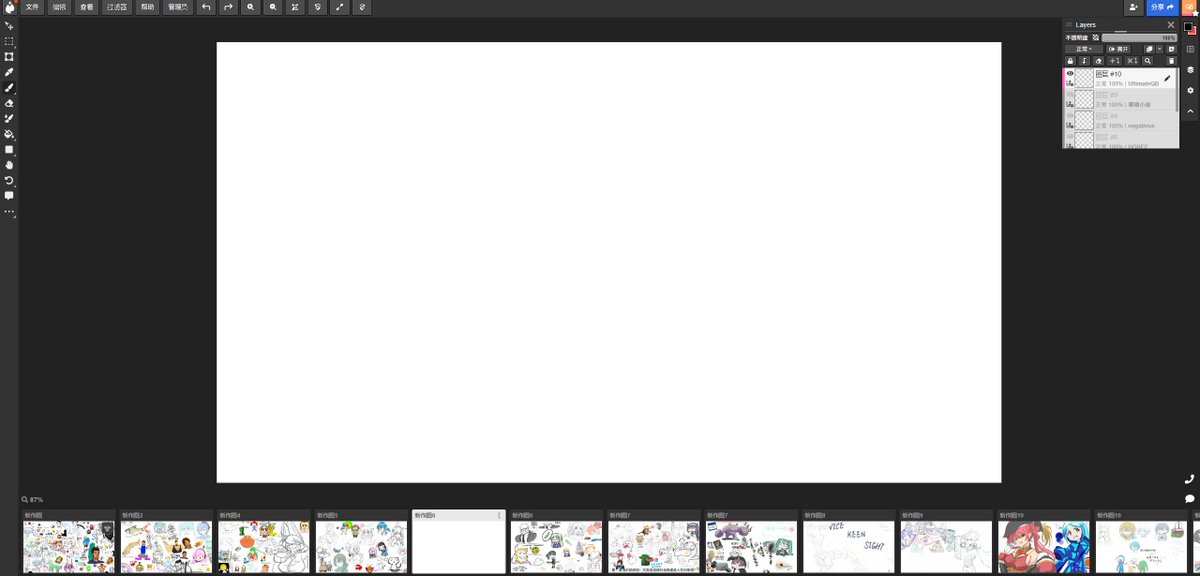Click the black primary color swatch
The height and width of the screenshot is (576, 1200).
(x=1188, y=26)
